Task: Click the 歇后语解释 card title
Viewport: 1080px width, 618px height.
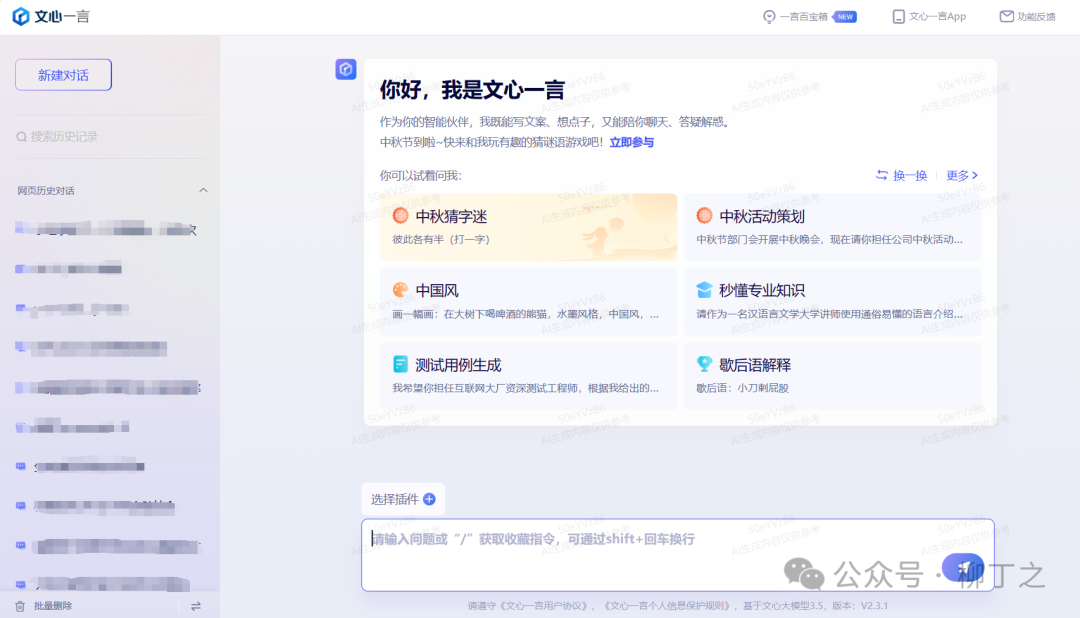Action: click(755, 364)
